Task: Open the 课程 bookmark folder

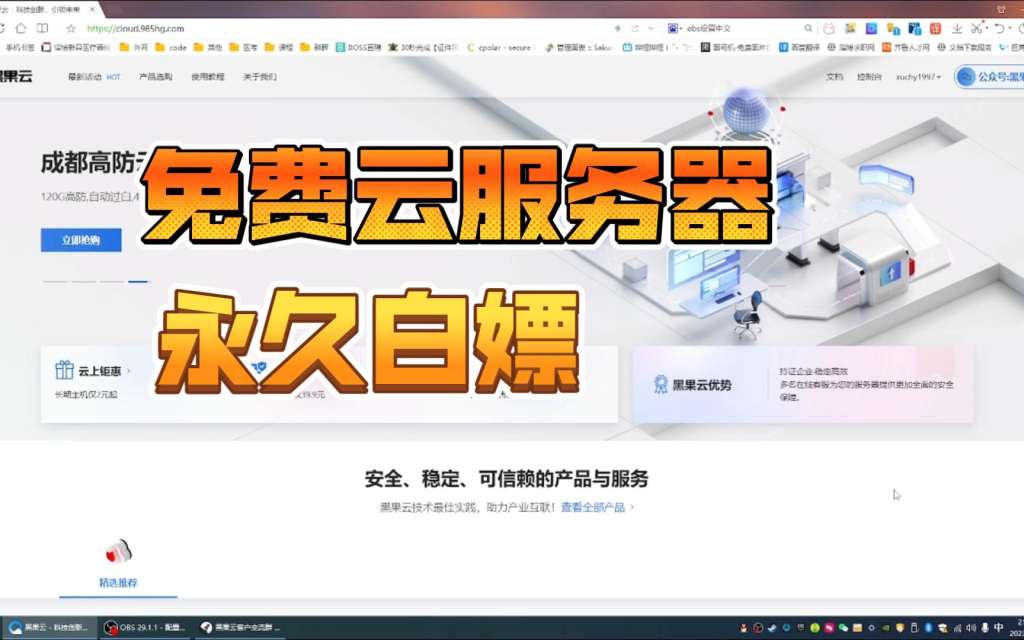Action: [x=279, y=47]
